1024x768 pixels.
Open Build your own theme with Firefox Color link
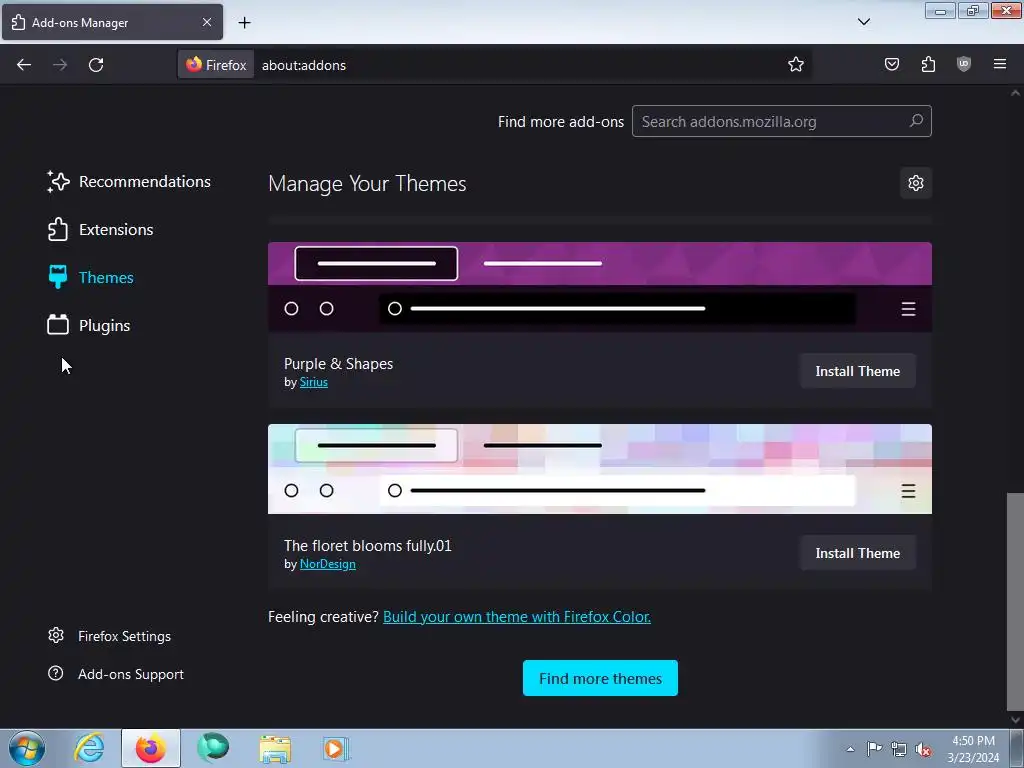517,616
